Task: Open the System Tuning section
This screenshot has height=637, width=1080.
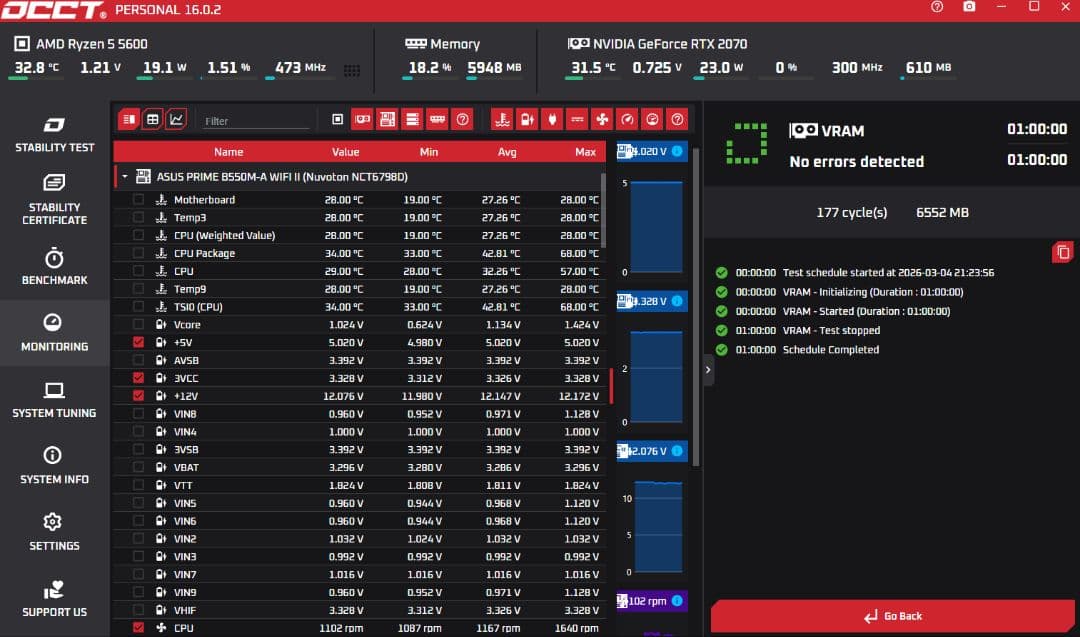Action: tap(54, 399)
